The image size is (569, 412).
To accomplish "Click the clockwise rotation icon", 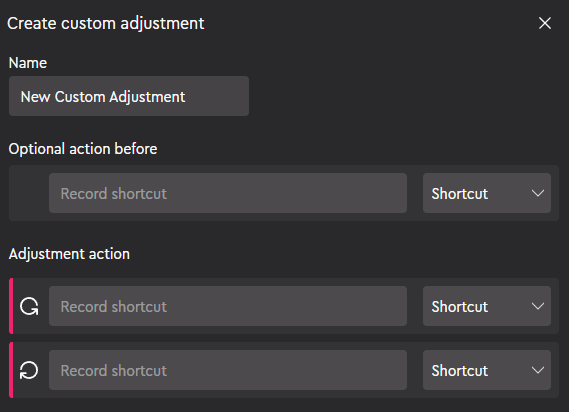I will (x=29, y=306).
